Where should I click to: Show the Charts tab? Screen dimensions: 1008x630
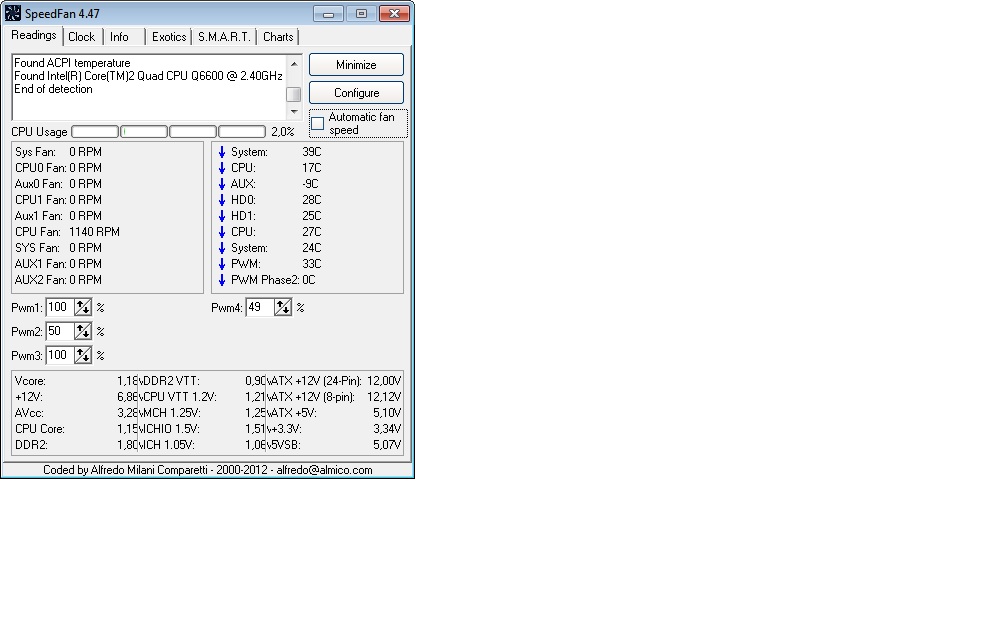point(278,37)
